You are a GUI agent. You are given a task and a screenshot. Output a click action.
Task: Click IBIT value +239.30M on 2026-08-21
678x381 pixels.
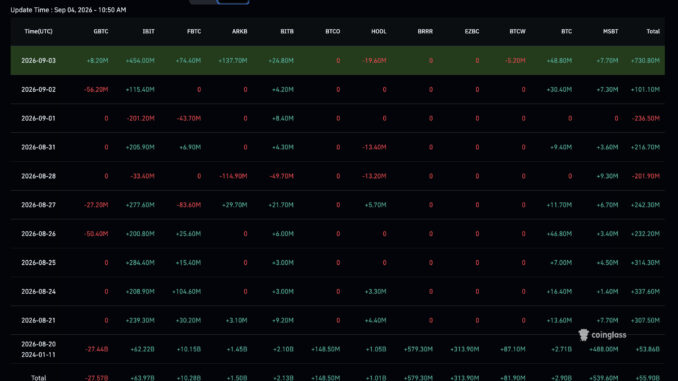140,320
